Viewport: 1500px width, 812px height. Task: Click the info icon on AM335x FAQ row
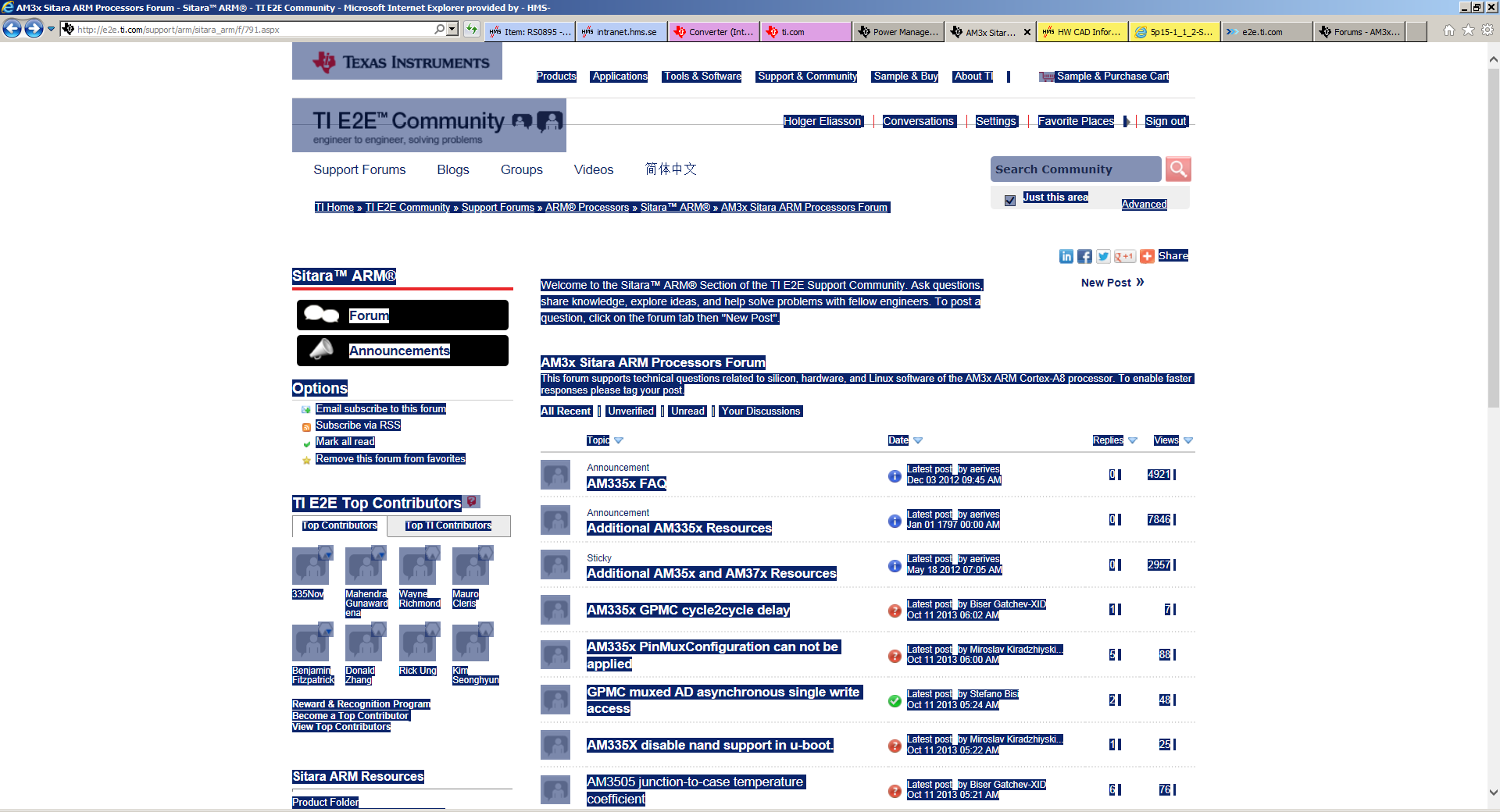895,475
